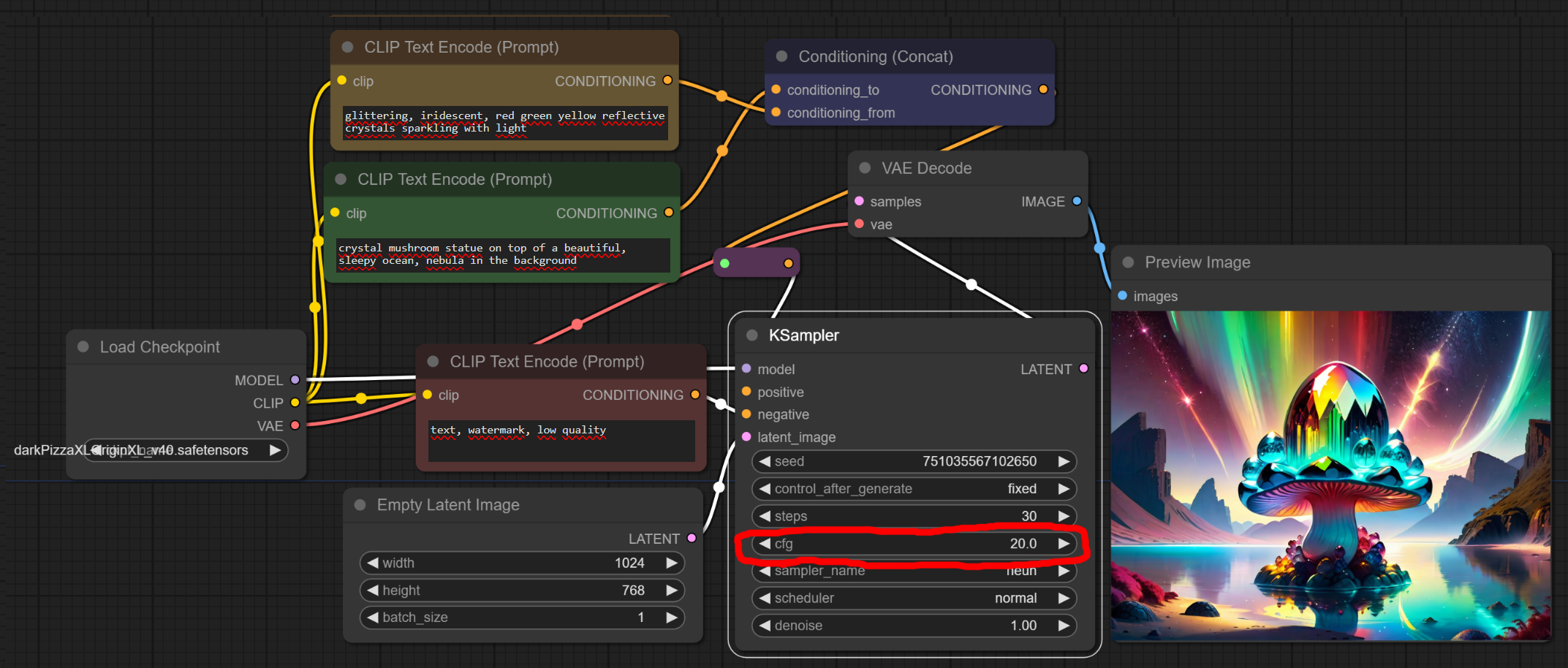Click the KSampler node collapse dot
Viewport: 1568px width, 668px height.
[751, 335]
